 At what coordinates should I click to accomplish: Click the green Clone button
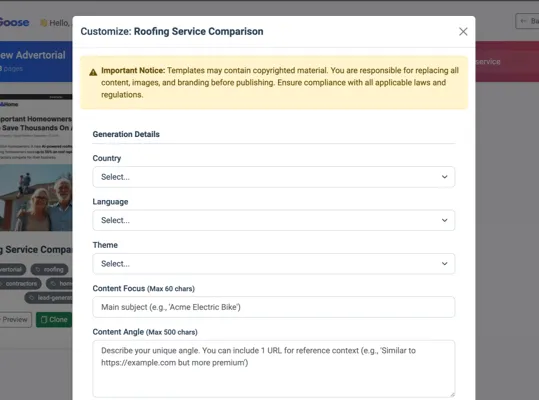54,320
